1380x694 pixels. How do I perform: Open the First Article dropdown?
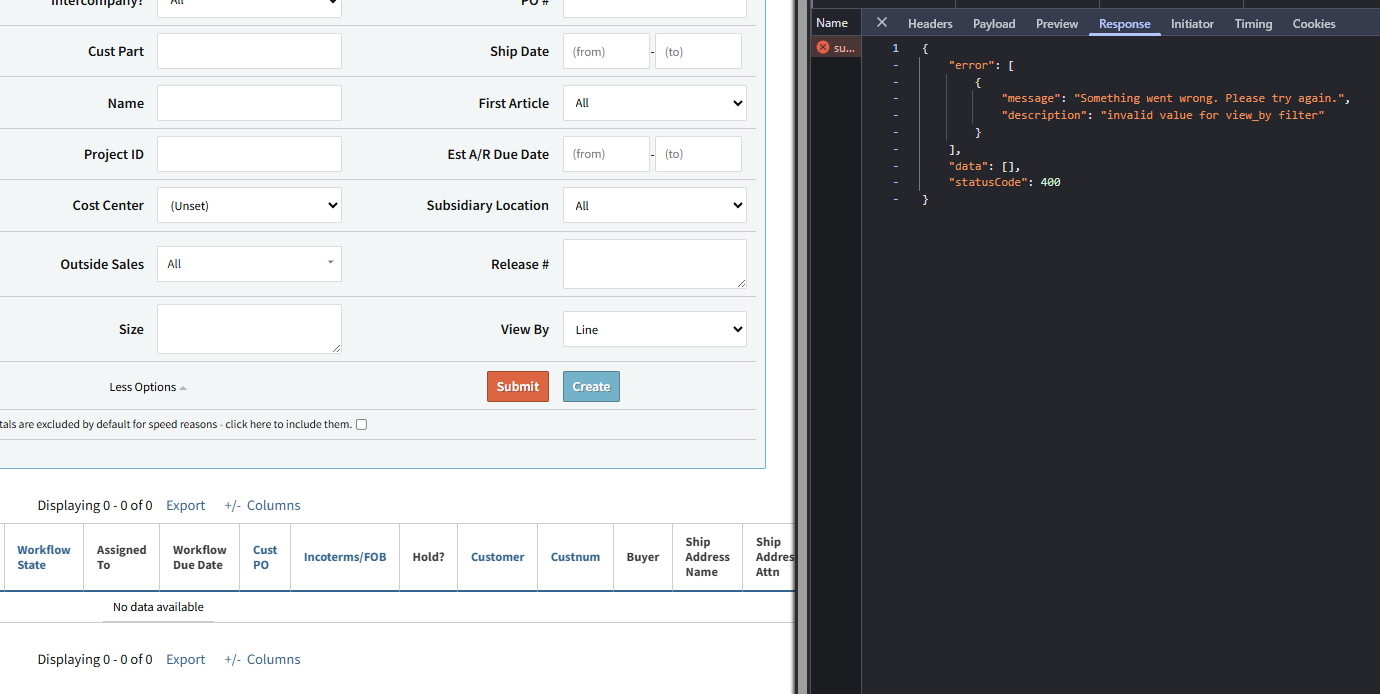(x=655, y=103)
